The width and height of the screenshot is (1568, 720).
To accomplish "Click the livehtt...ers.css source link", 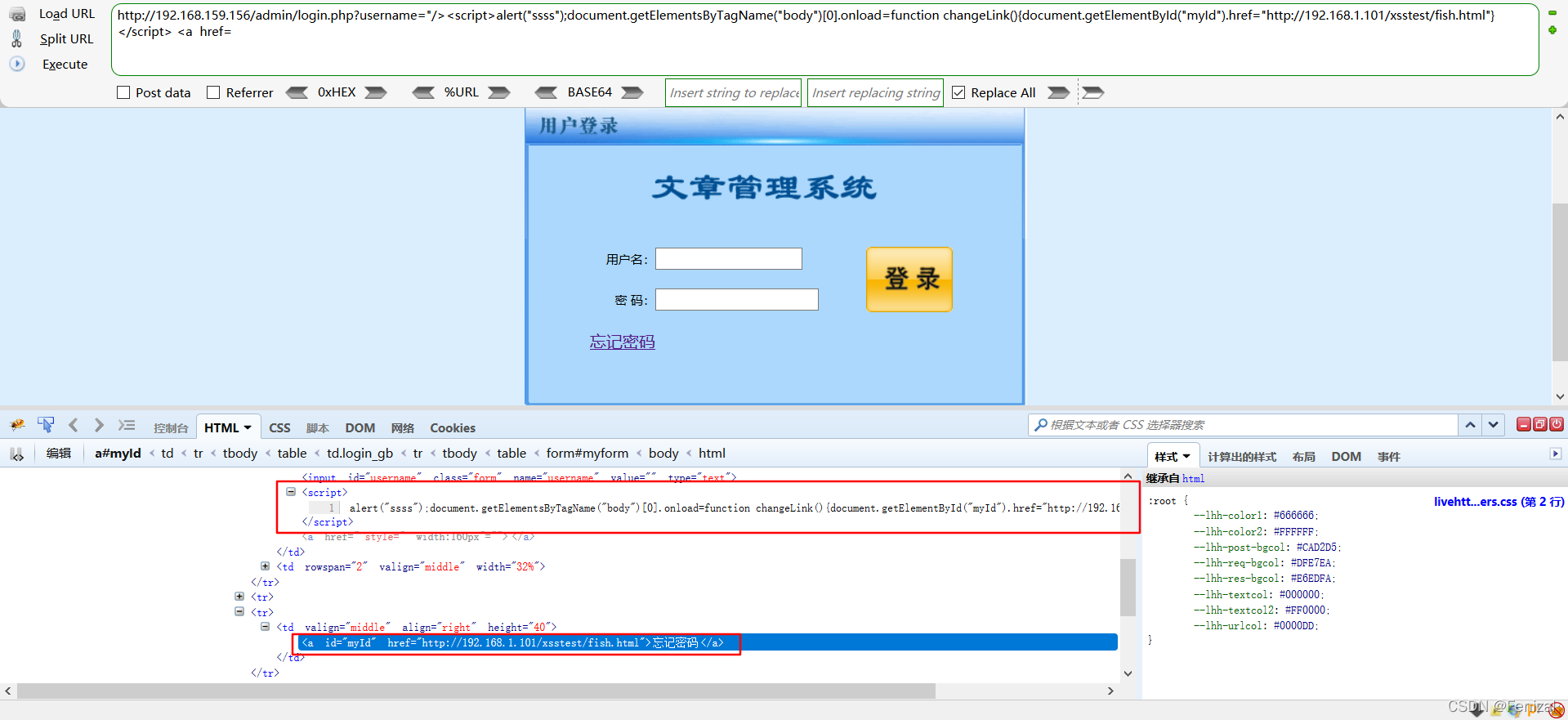I will click(1499, 502).
